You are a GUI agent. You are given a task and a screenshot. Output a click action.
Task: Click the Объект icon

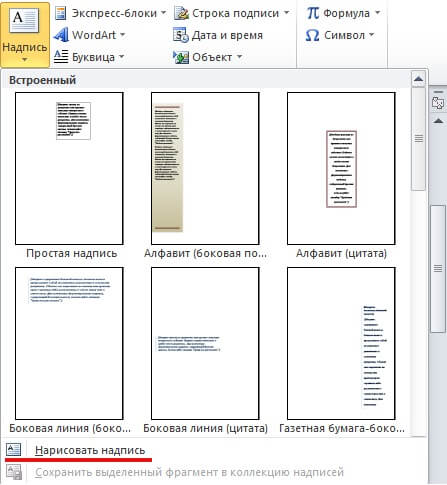pyautogui.click(x=181, y=57)
